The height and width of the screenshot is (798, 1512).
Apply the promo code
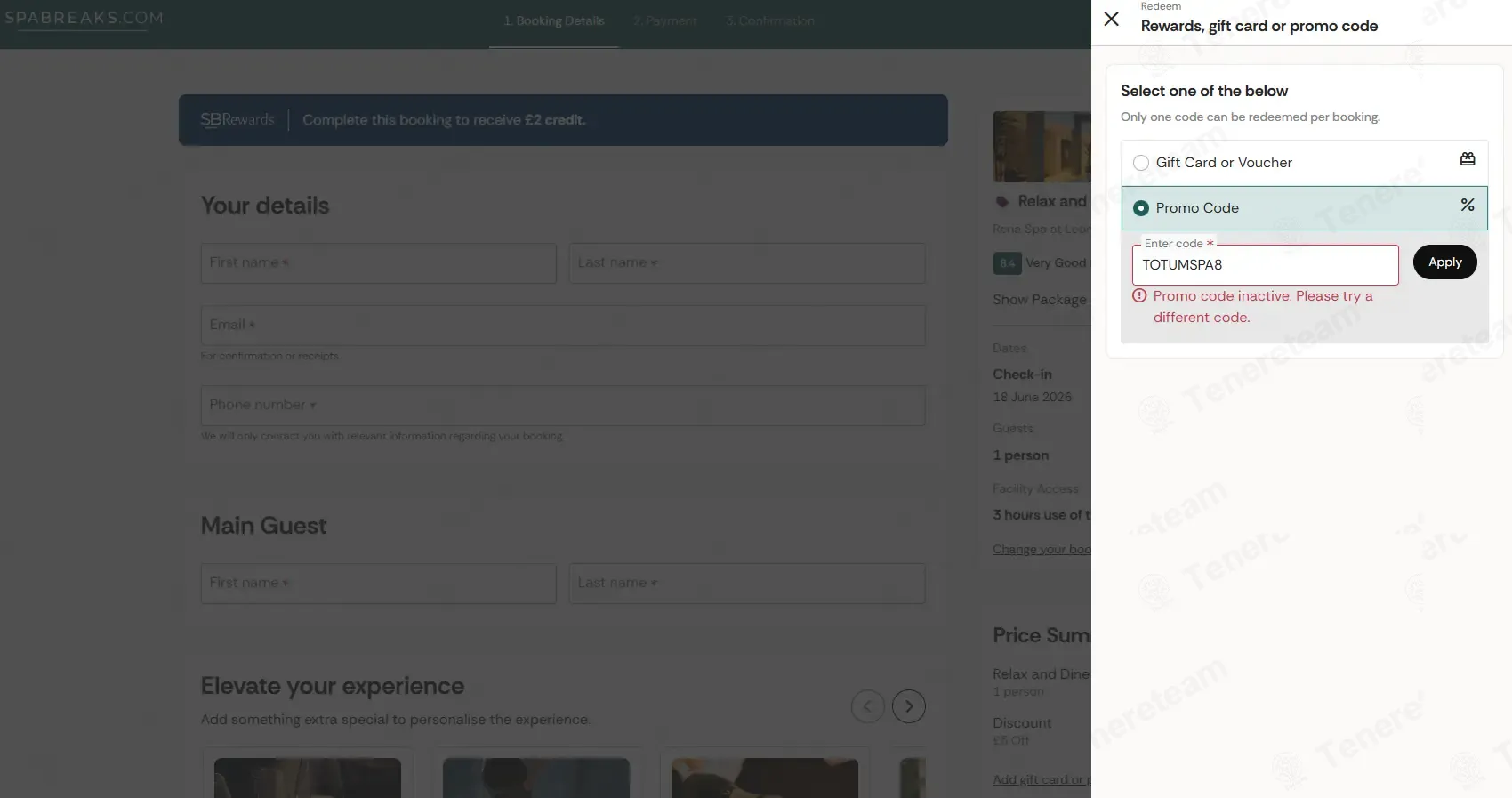[x=1444, y=262]
